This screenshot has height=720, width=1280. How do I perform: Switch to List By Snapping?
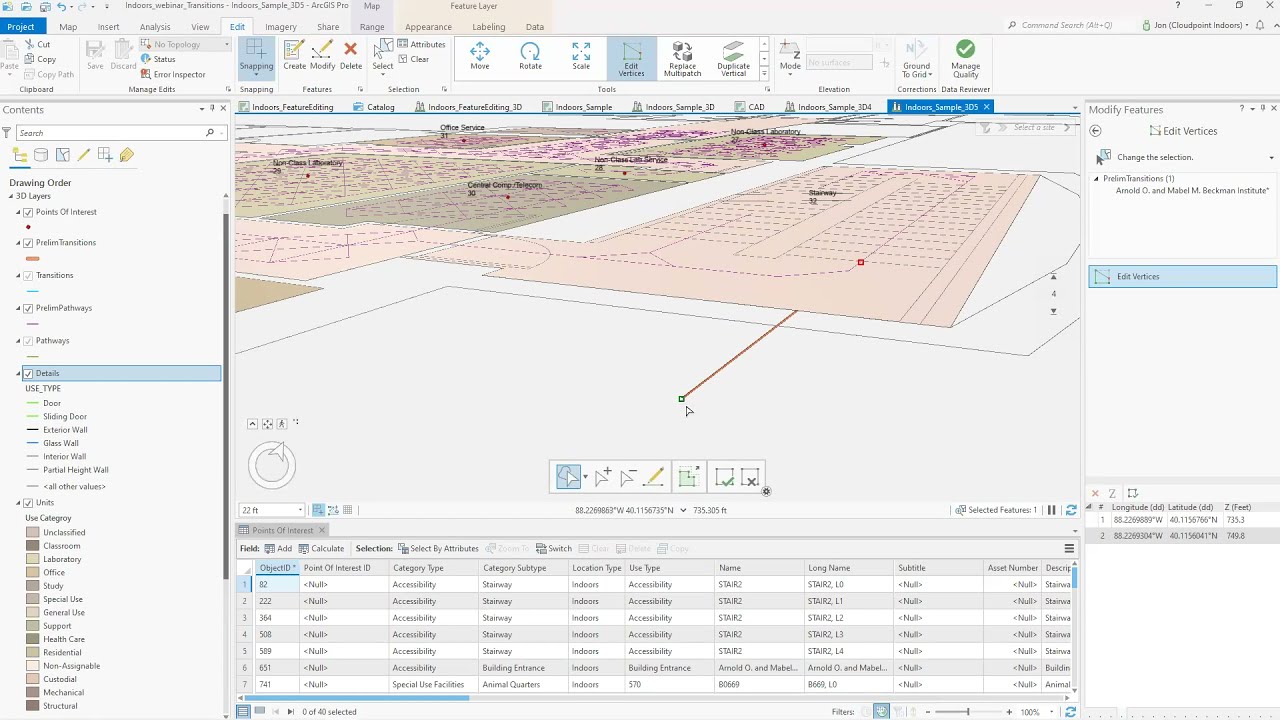(x=105, y=155)
